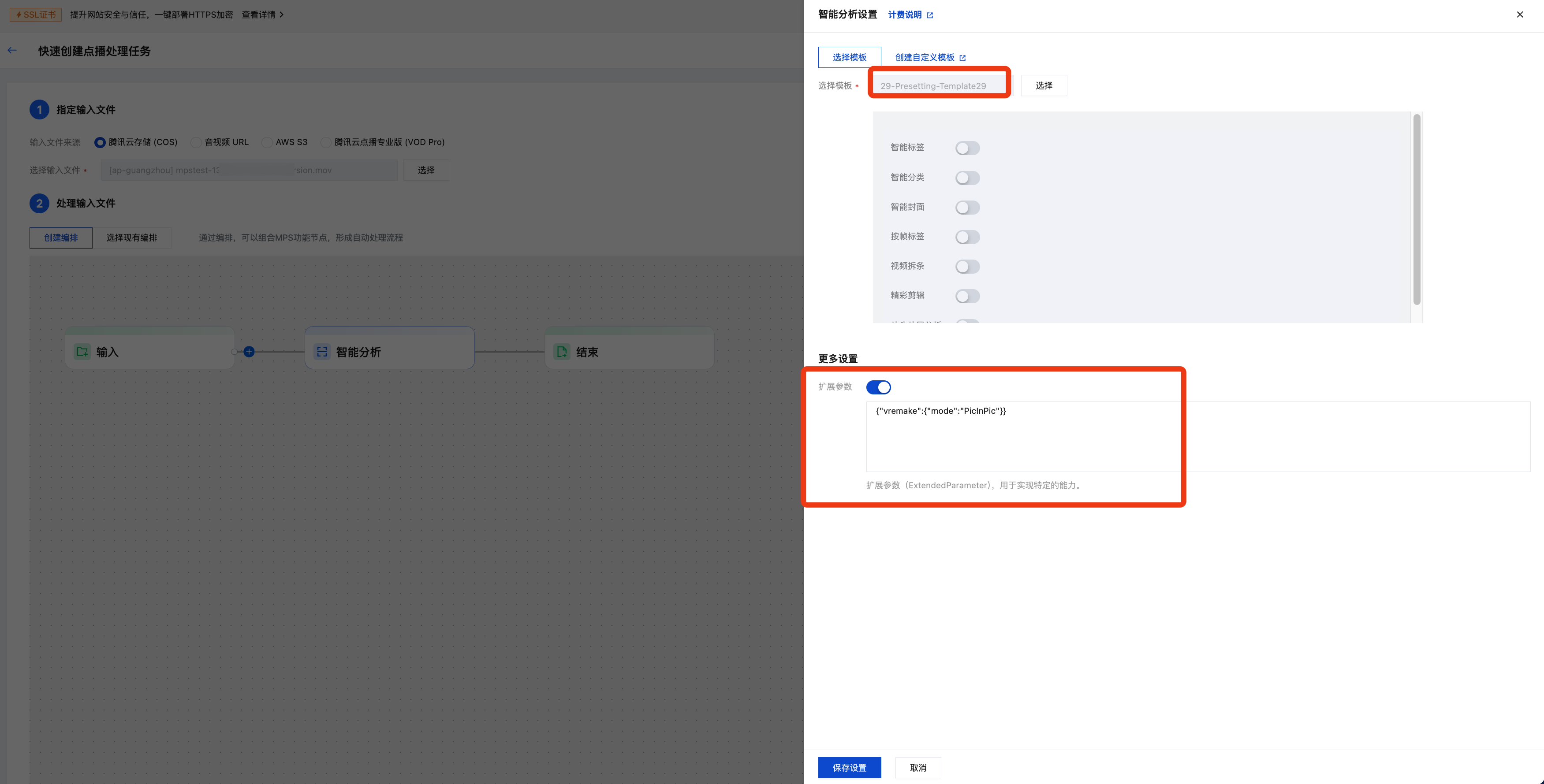Expand SSL 查看详情 chevron

(x=281, y=15)
